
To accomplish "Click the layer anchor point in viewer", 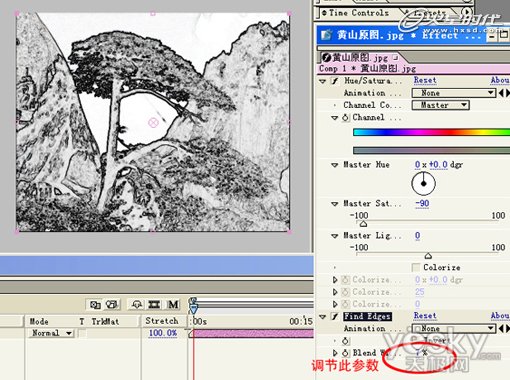I will click(x=153, y=123).
